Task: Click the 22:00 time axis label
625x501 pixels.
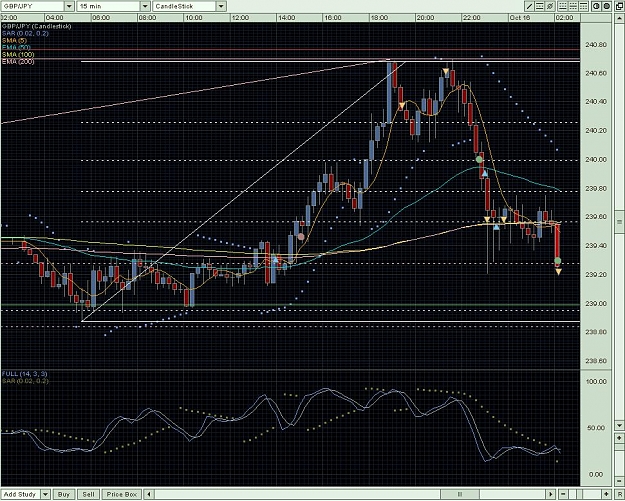Action: point(472,18)
